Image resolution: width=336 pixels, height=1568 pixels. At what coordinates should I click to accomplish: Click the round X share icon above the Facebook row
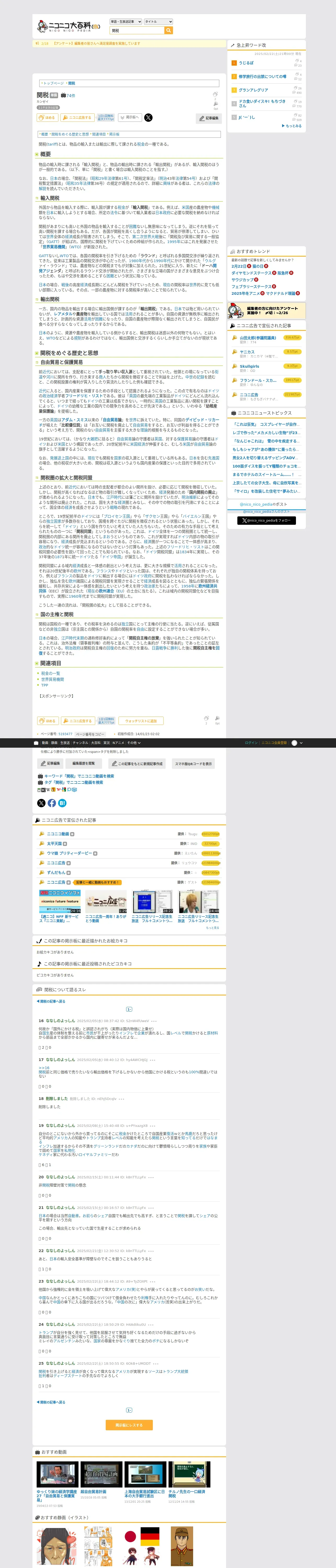(x=41, y=803)
